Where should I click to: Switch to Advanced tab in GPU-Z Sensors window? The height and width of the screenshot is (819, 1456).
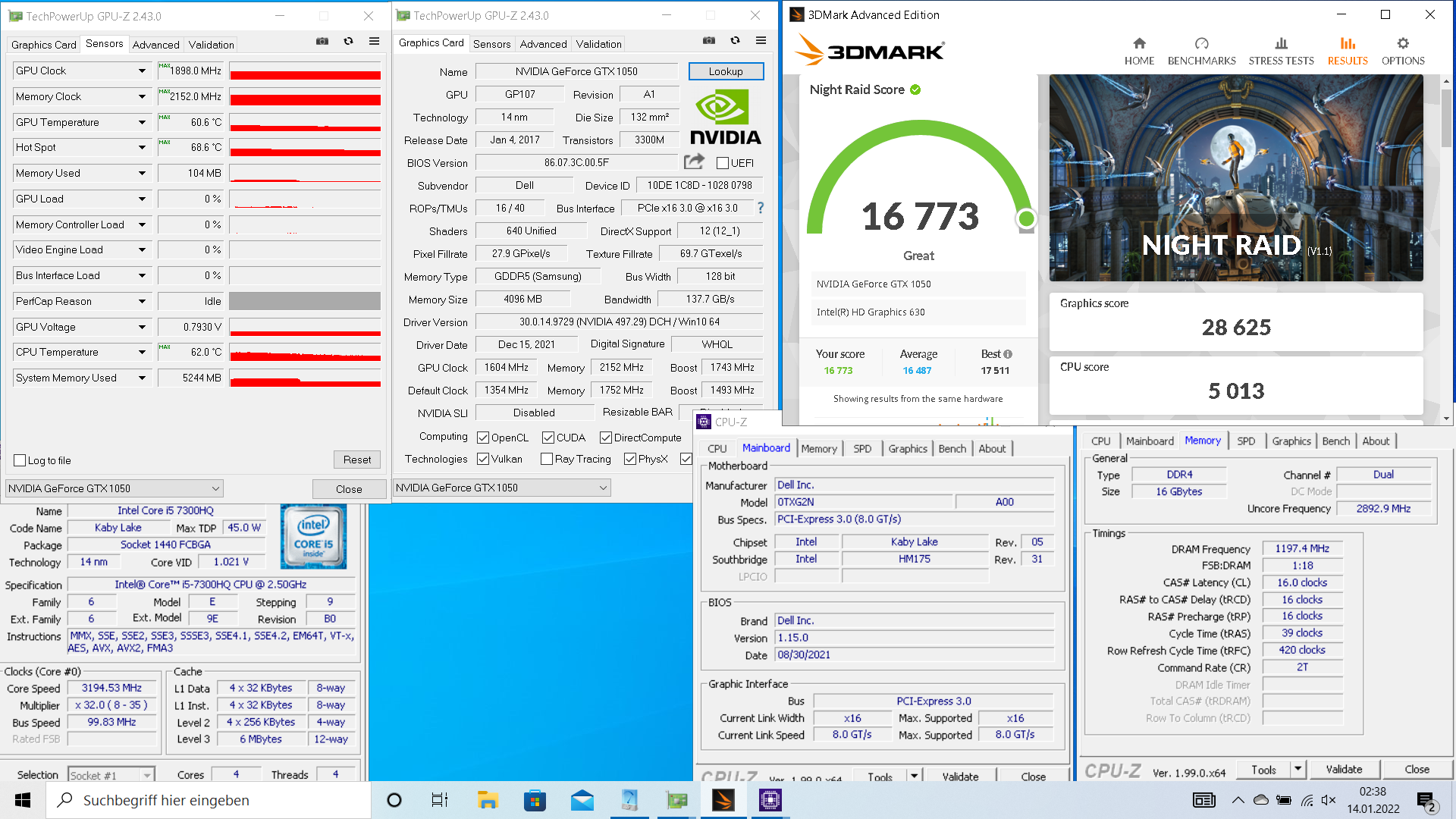tap(156, 45)
